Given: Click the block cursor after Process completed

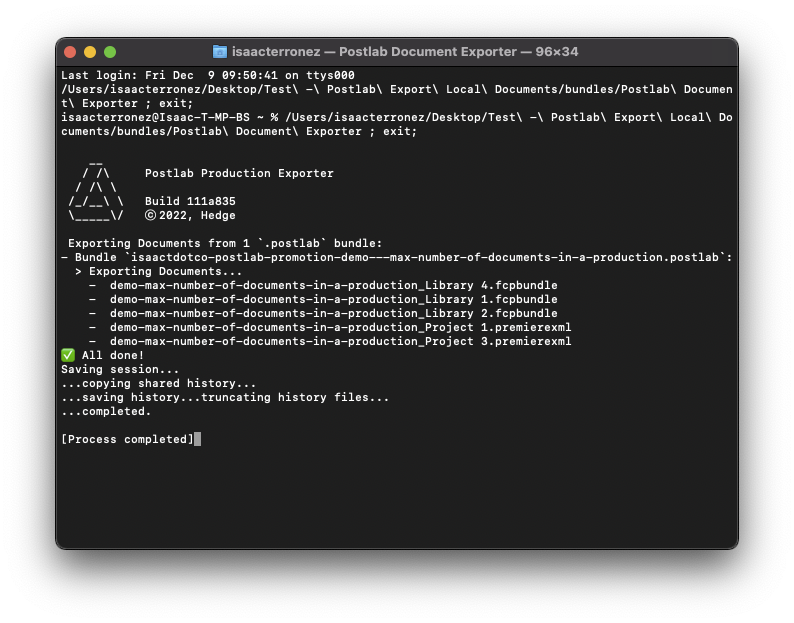Looking at the screenshot, I should click(198, 439).
